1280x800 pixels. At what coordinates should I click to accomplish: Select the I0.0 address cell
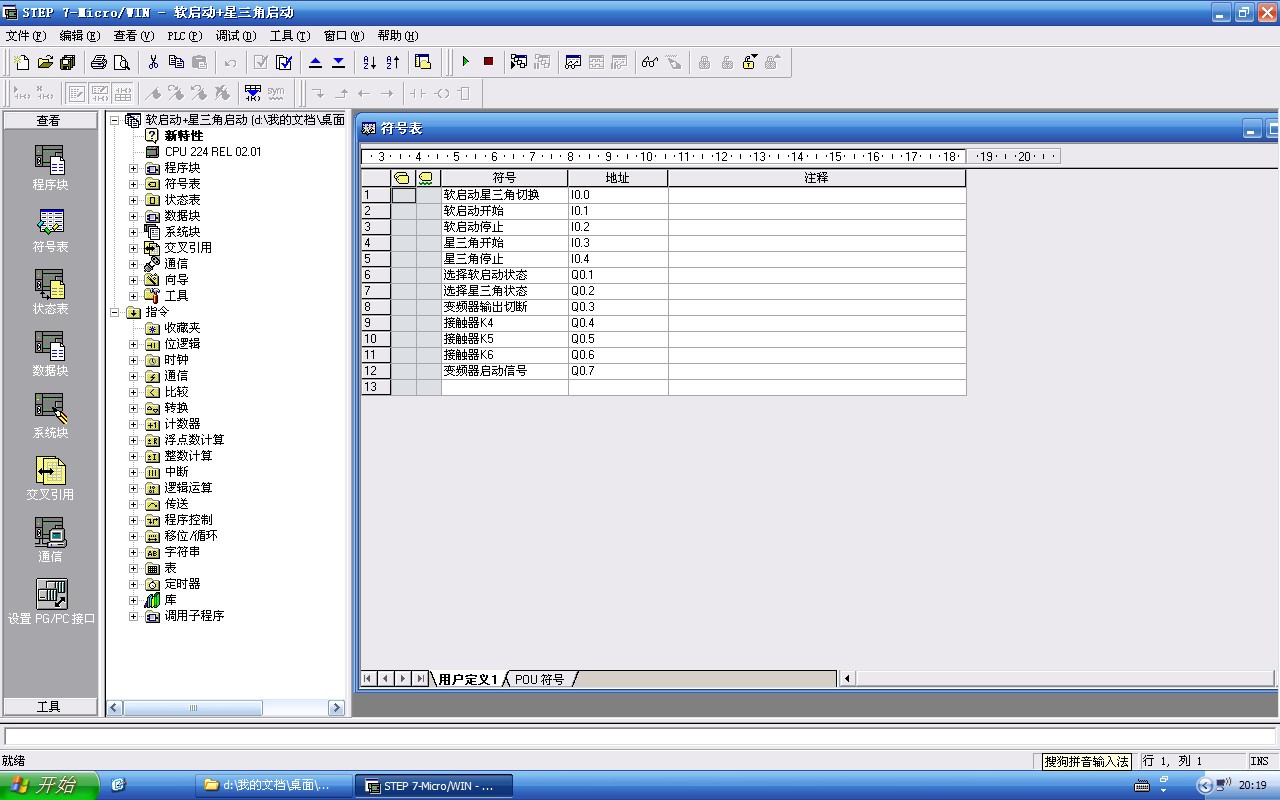[x=617, y=195]
